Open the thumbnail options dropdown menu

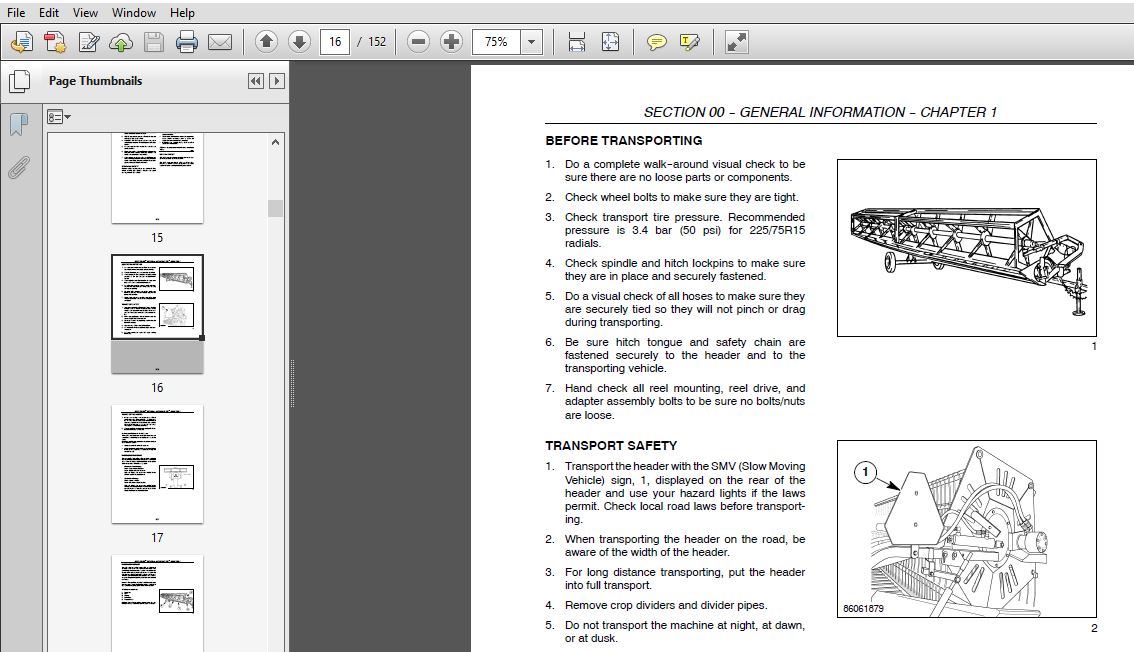[x=59, y=116]
